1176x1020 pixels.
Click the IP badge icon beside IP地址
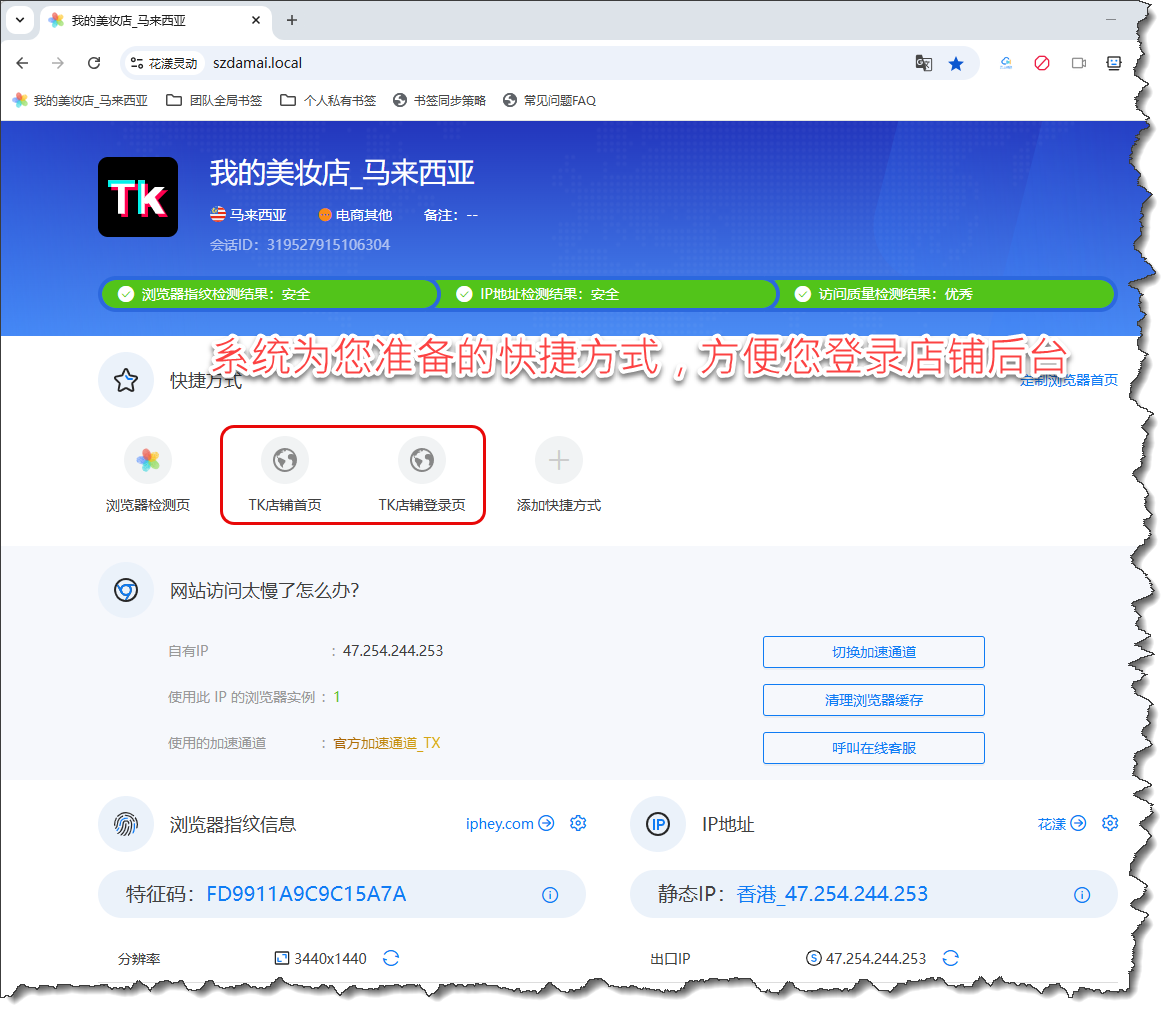(658, 824)
